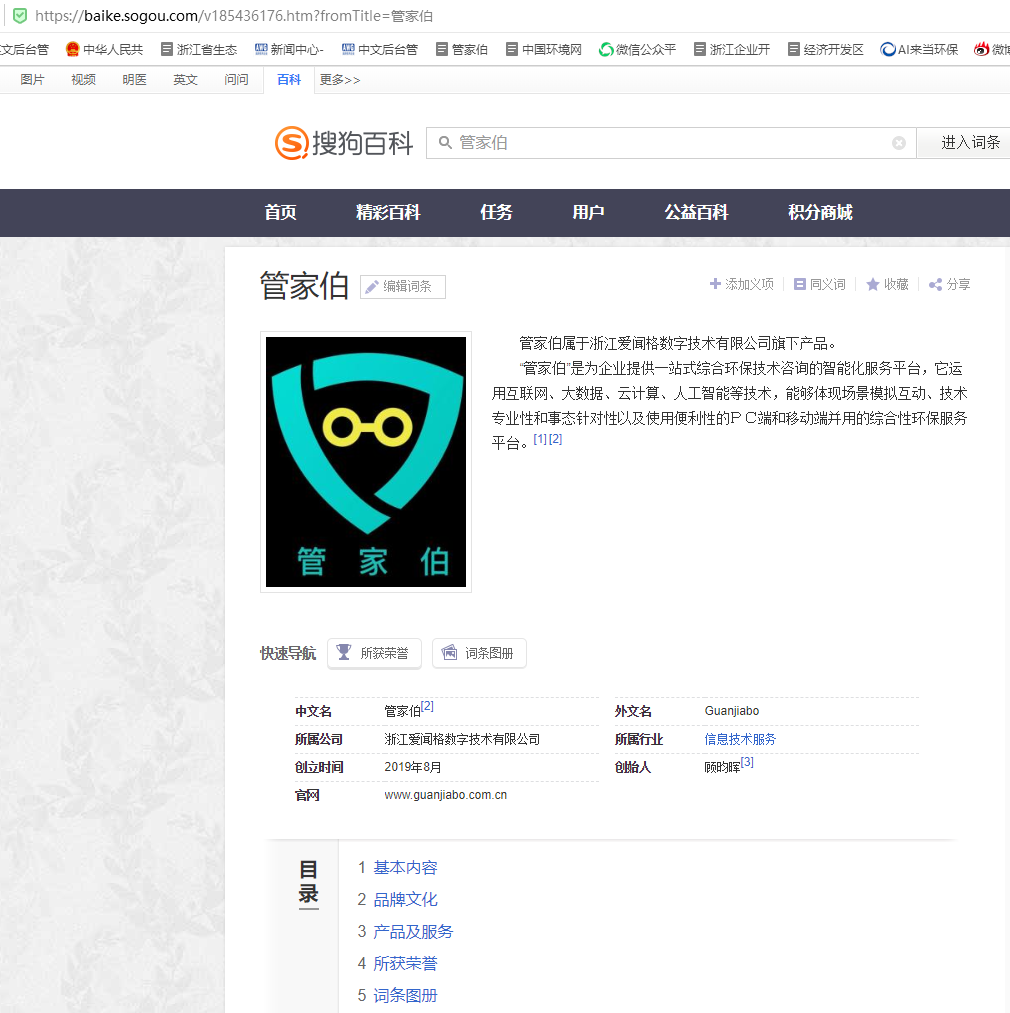Expand the 更多>> menu
The image size is (1010, 1013).
pos(339,79)
